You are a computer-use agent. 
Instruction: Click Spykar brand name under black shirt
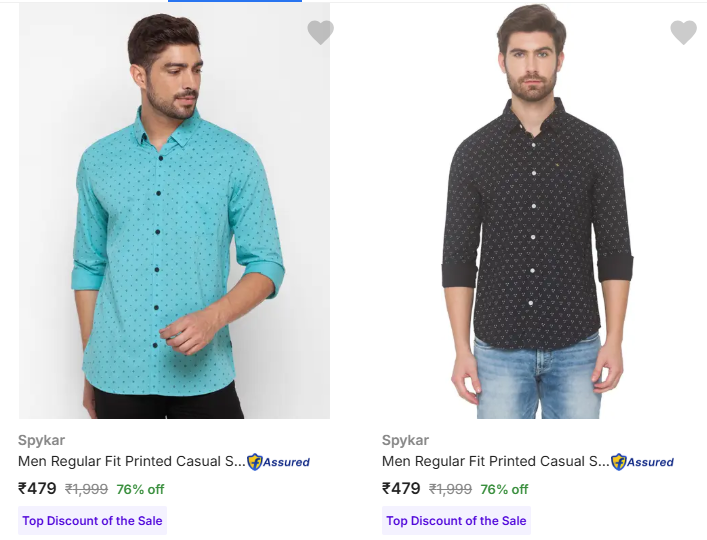coord(405,440)
